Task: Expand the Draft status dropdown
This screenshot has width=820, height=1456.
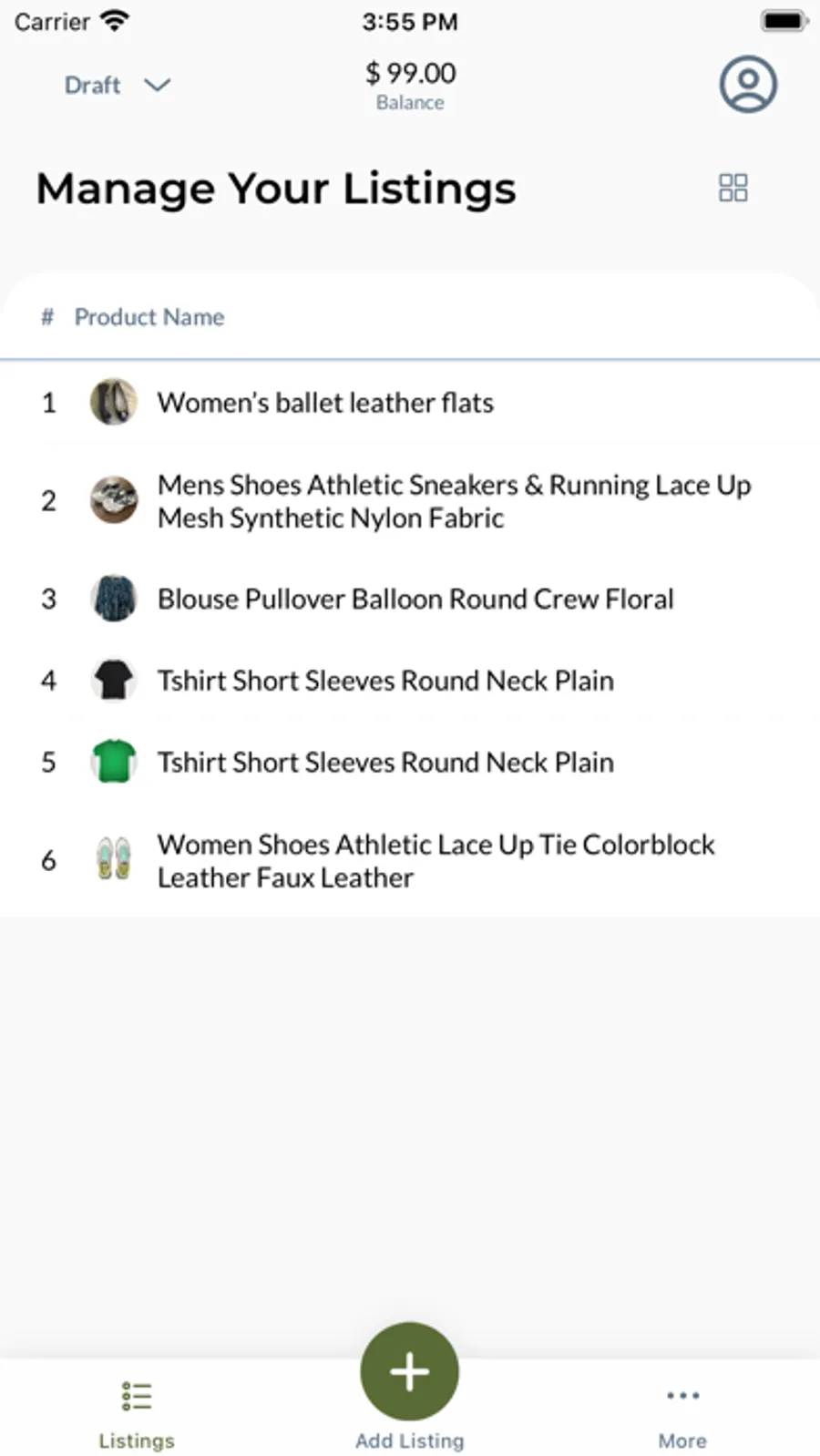Action: coord(93,85)
